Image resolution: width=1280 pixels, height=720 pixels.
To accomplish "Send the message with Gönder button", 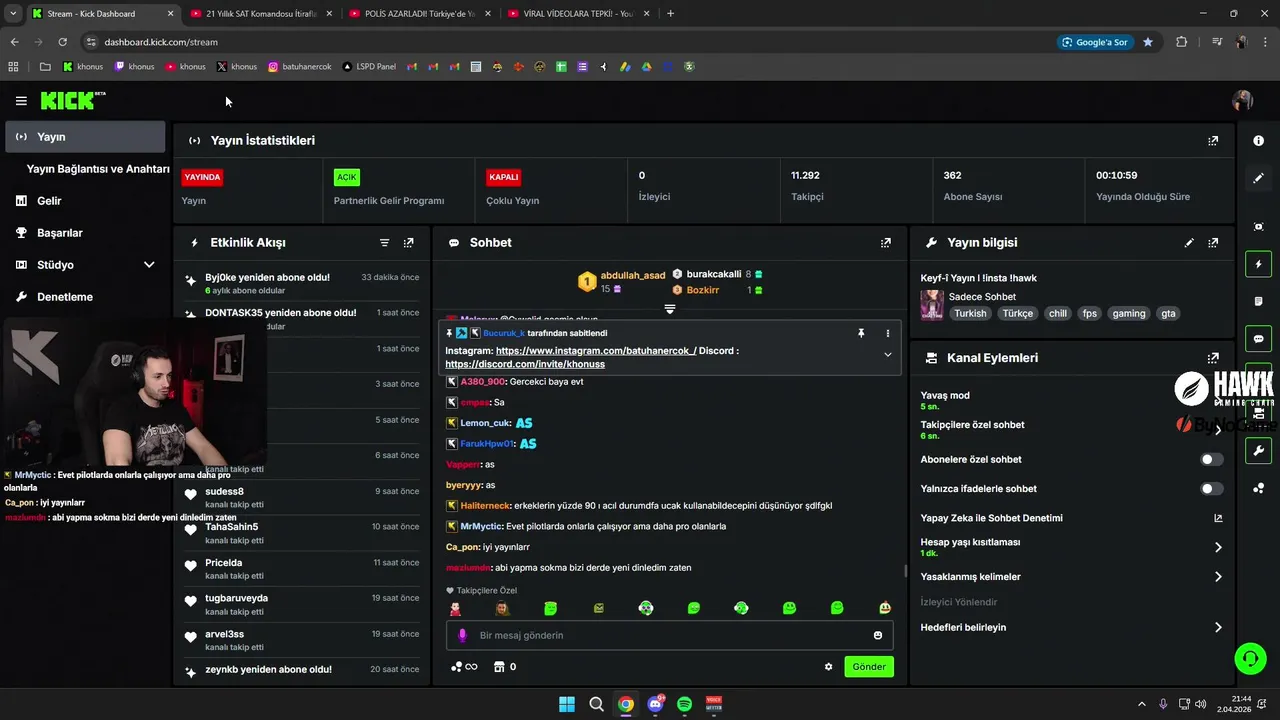I will tap(868, 667).
